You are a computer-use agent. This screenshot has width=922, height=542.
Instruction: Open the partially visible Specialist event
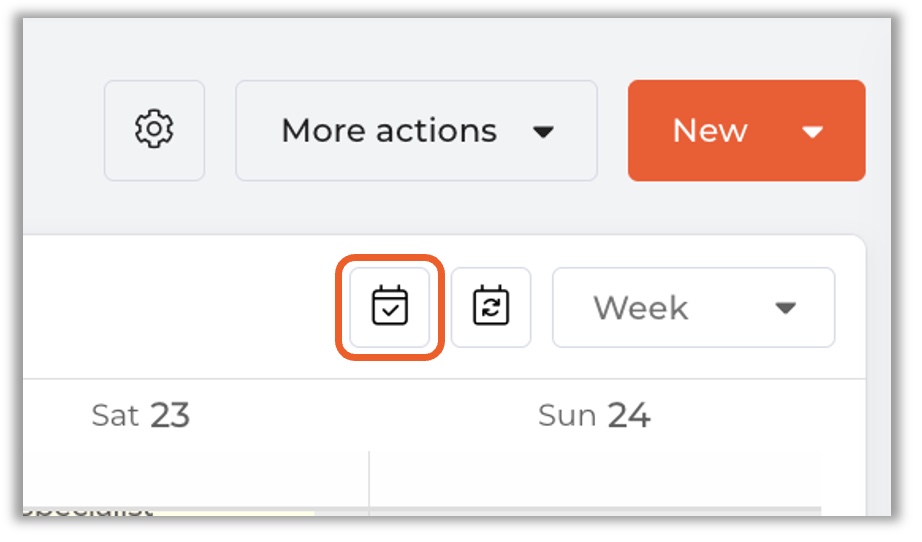(90, 510)
